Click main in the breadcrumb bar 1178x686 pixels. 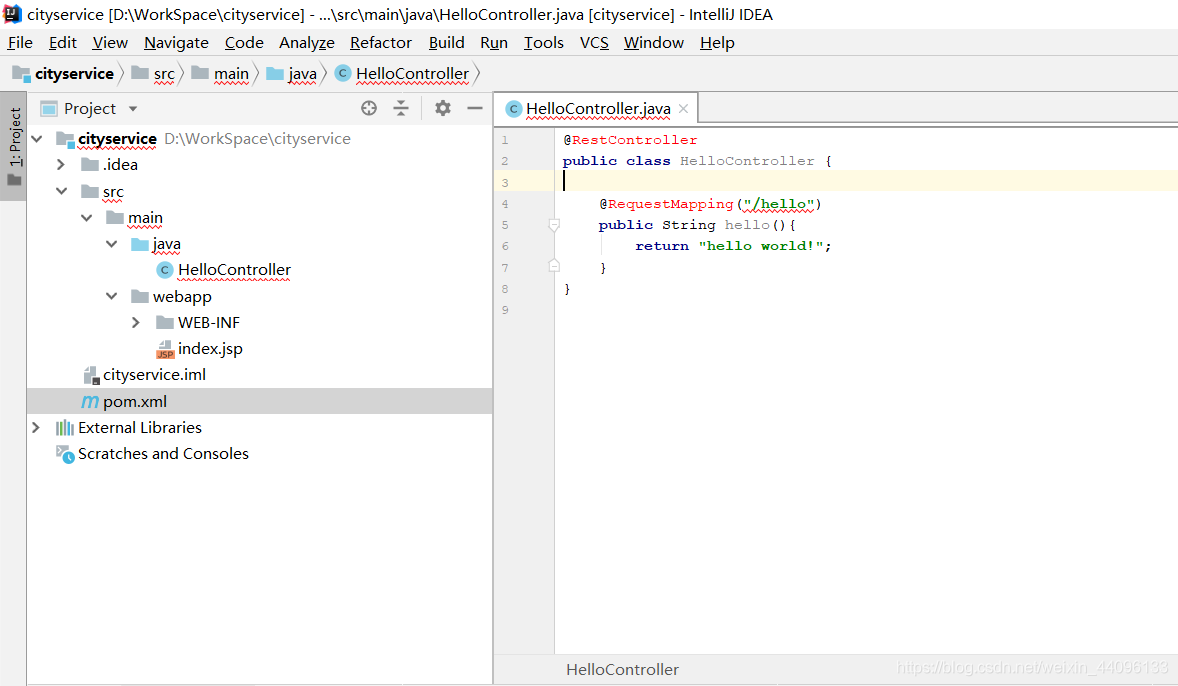tap(231, 74)
